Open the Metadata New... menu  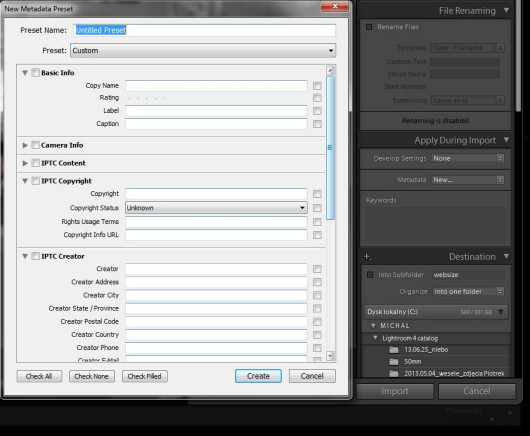(x=468, y=180)
